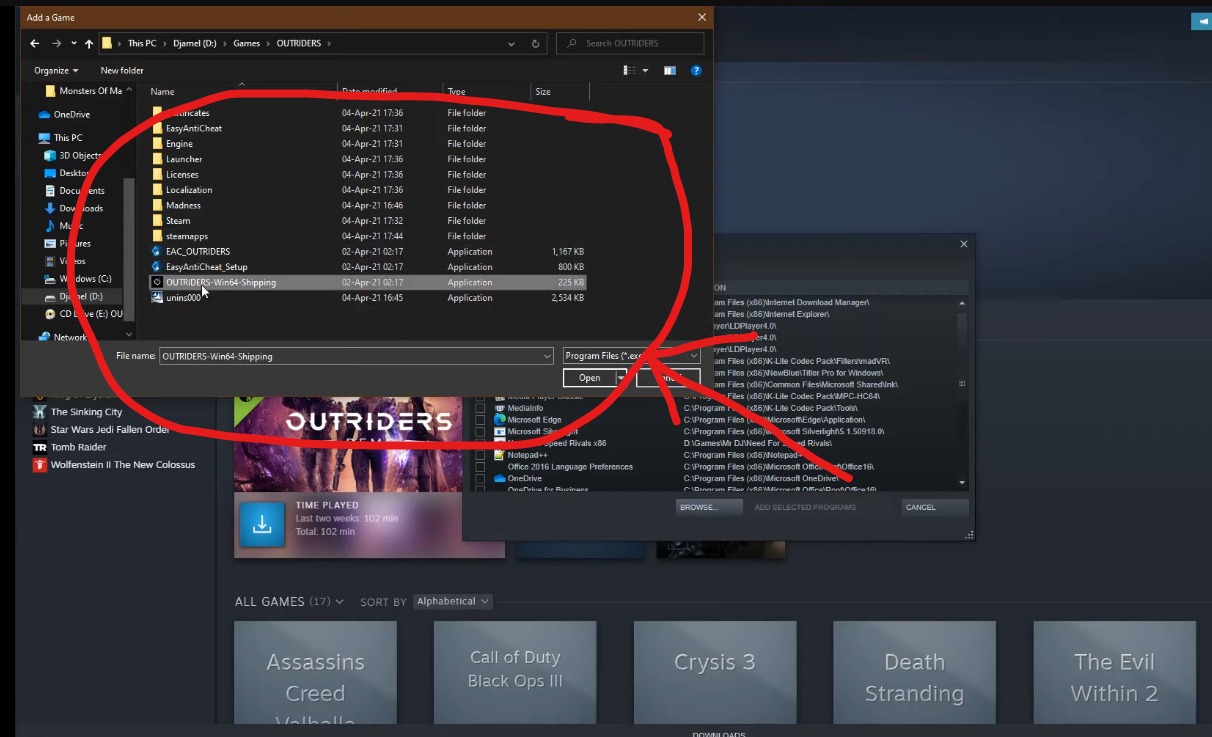
Task: Select Network in the navigation pane
Action: [x=70, y=337]
